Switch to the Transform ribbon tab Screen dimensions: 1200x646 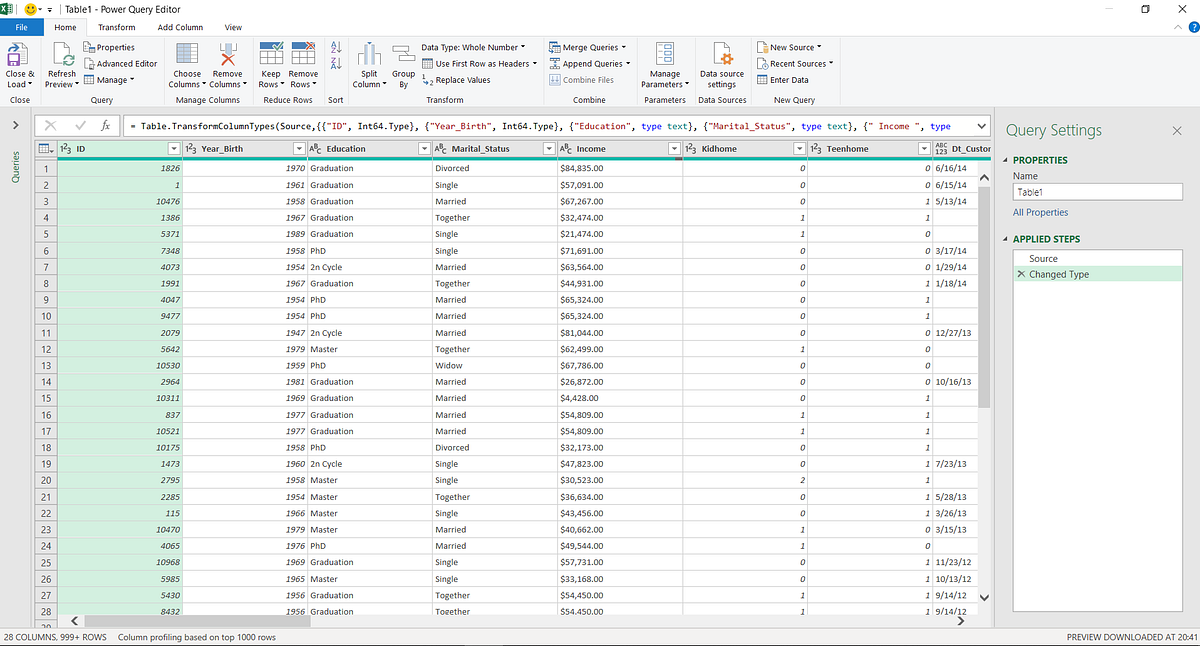coord(118,27)
